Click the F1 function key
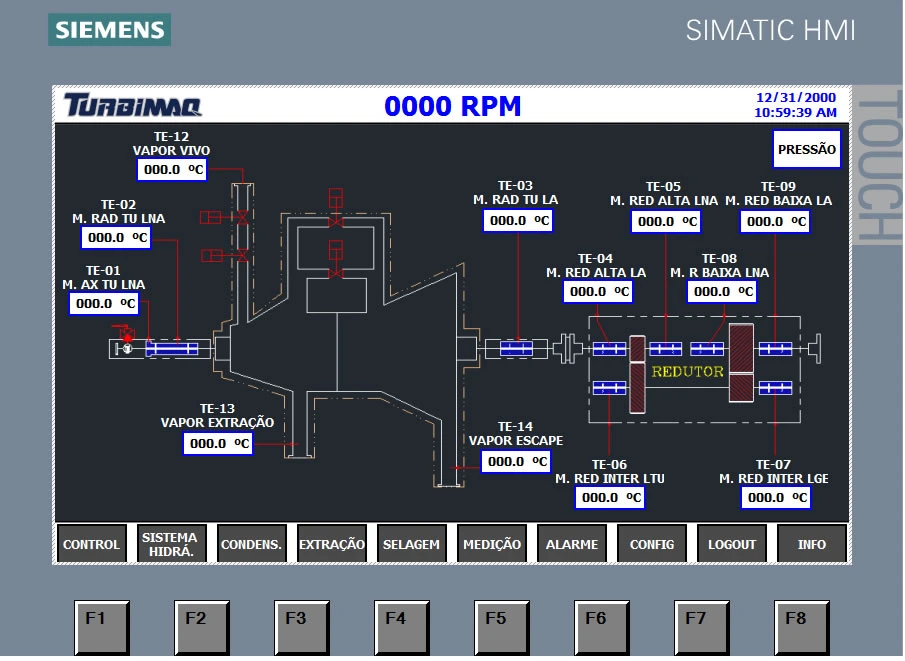The width and height of the screenshot is (905, 661). (x=102, y=627)
